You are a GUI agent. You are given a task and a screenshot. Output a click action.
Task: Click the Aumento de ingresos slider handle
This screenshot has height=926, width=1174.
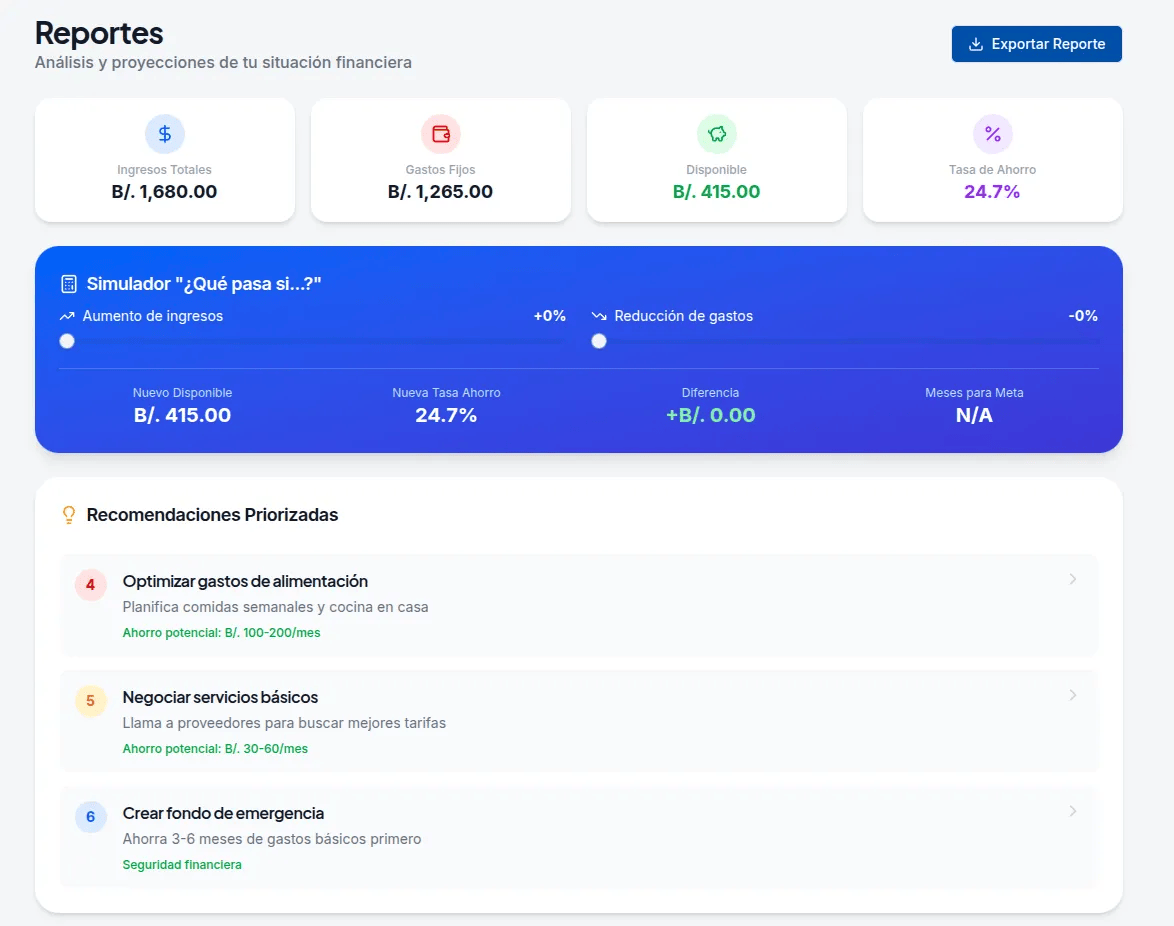point(67,341)
